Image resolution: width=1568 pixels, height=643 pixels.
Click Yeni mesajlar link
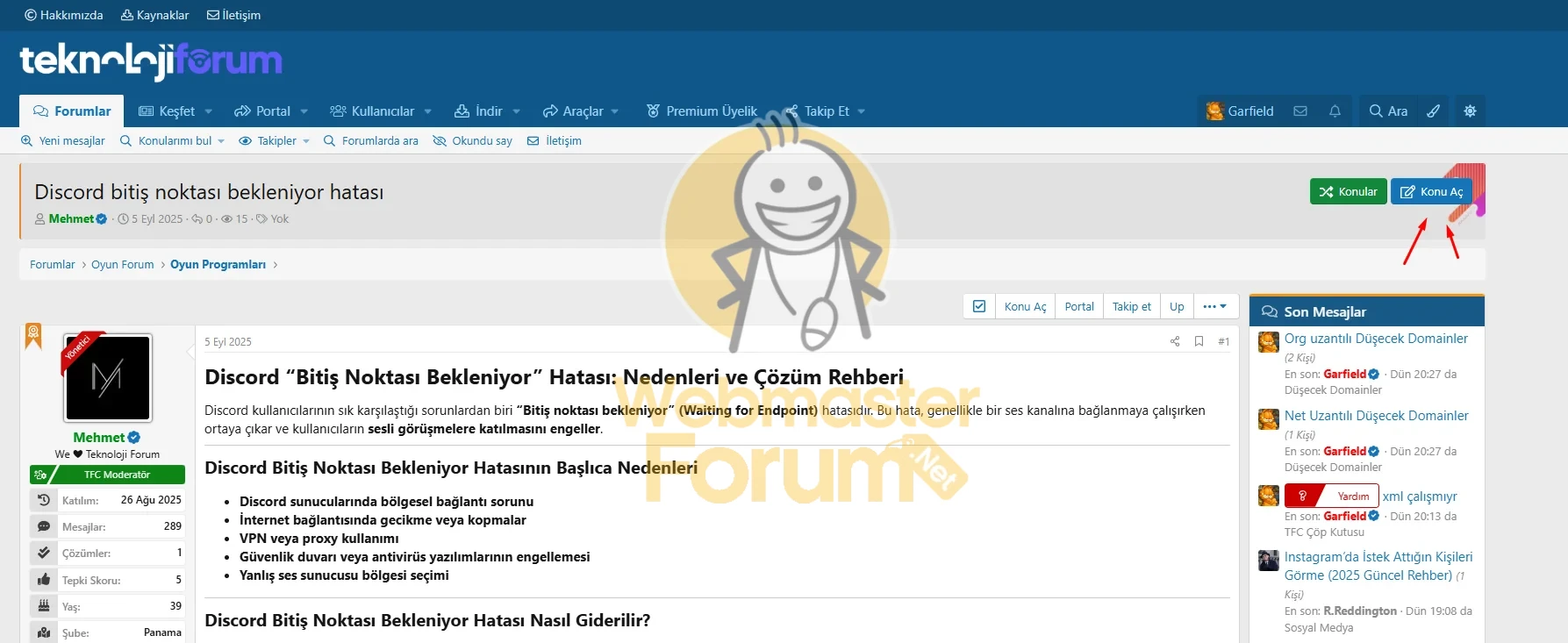62,140
